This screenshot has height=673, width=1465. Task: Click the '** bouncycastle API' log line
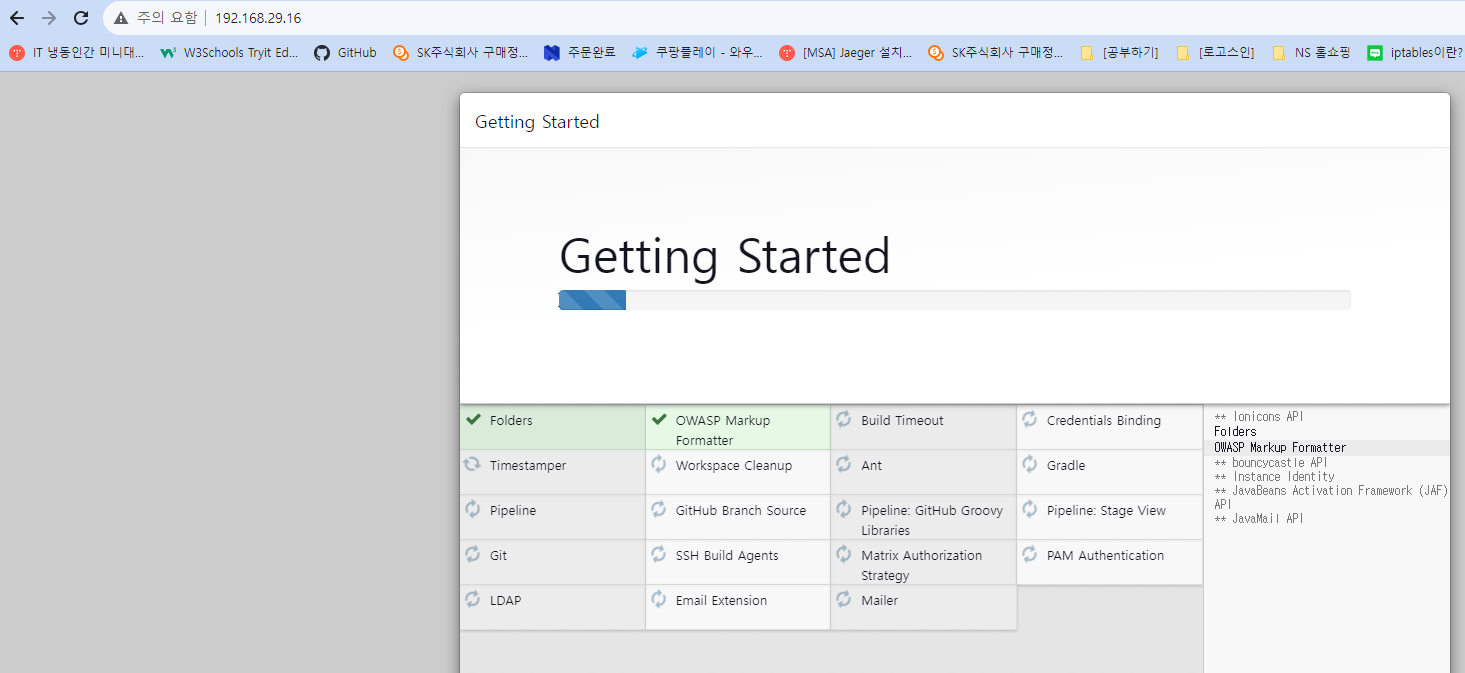(x=1271, y=463)
